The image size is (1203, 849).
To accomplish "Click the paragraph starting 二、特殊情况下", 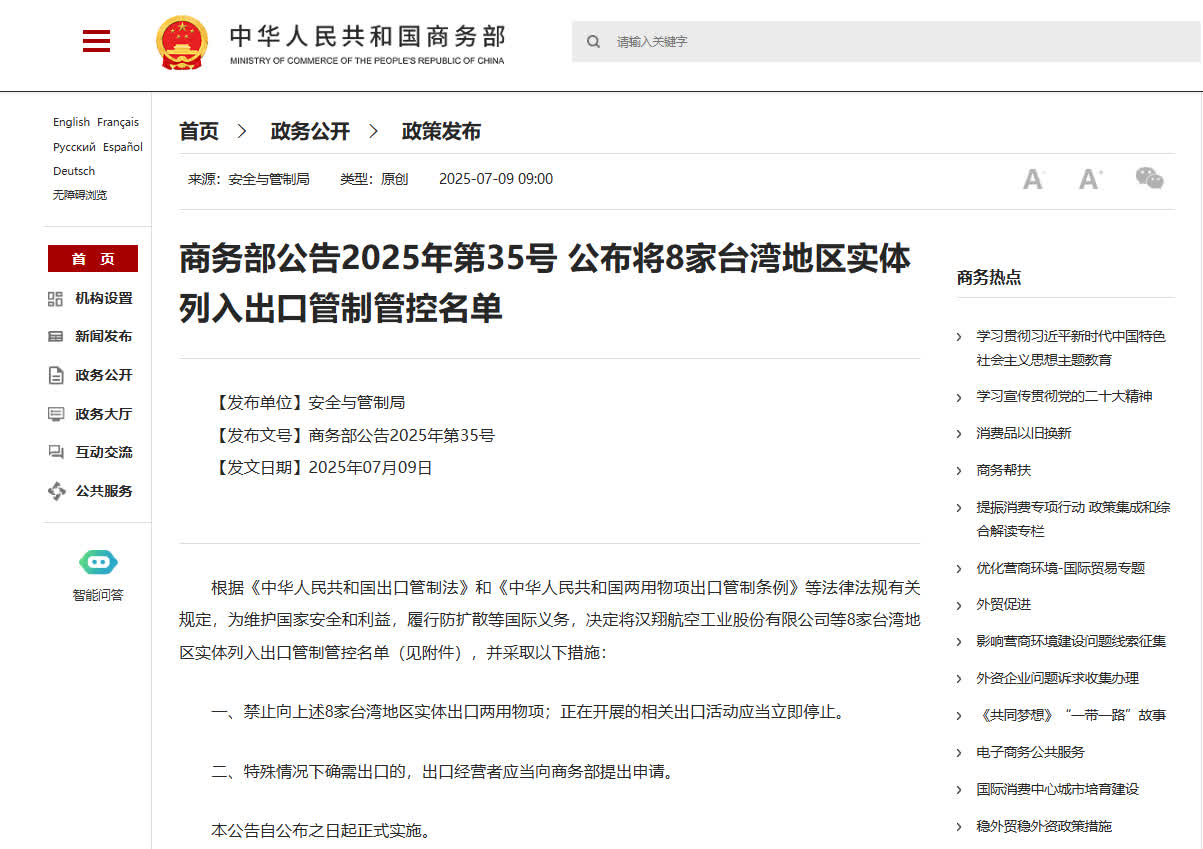I will coord(442,771).
